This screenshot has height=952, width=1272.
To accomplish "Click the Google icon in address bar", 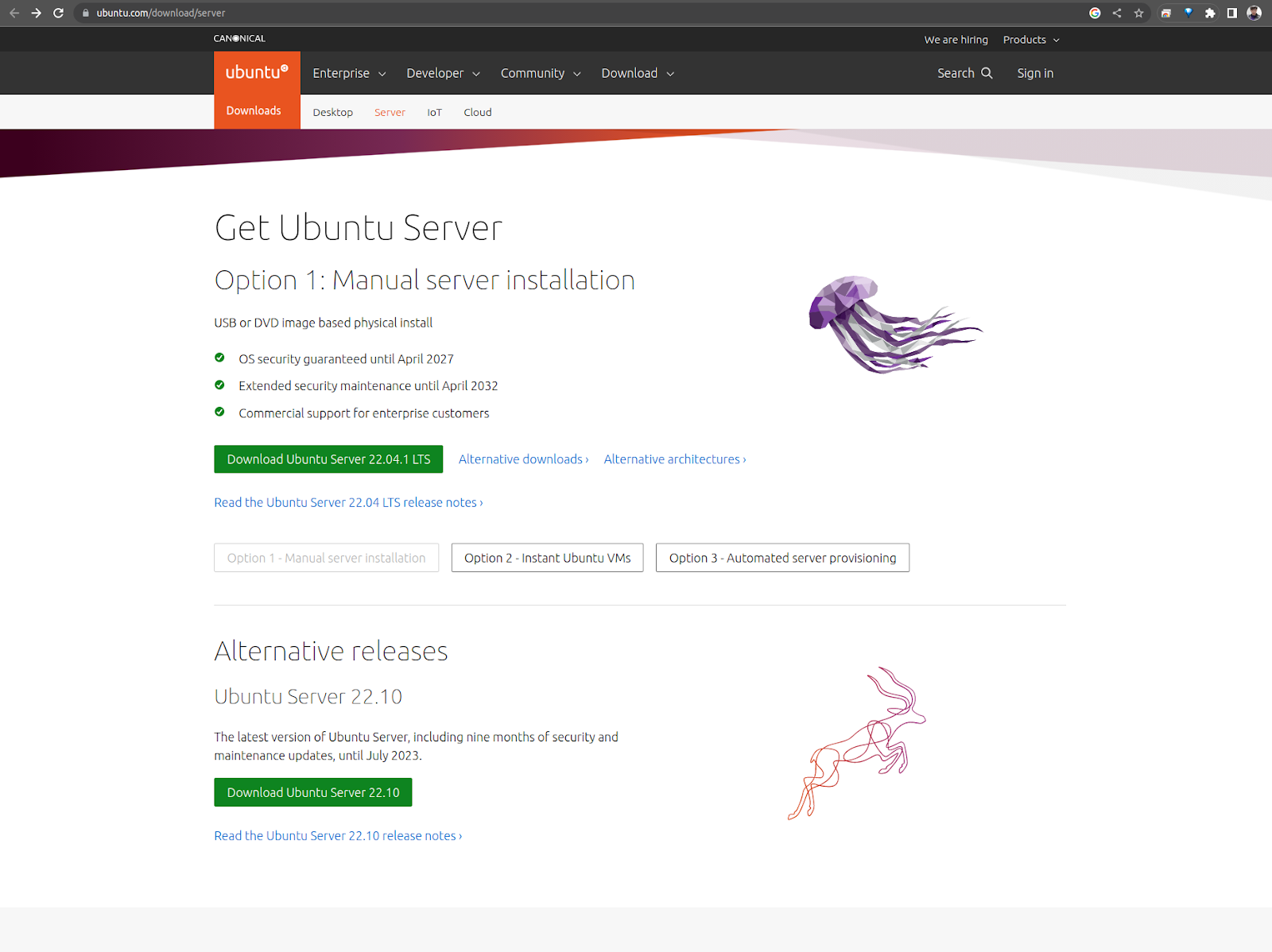I will [x=1095, y=13].
